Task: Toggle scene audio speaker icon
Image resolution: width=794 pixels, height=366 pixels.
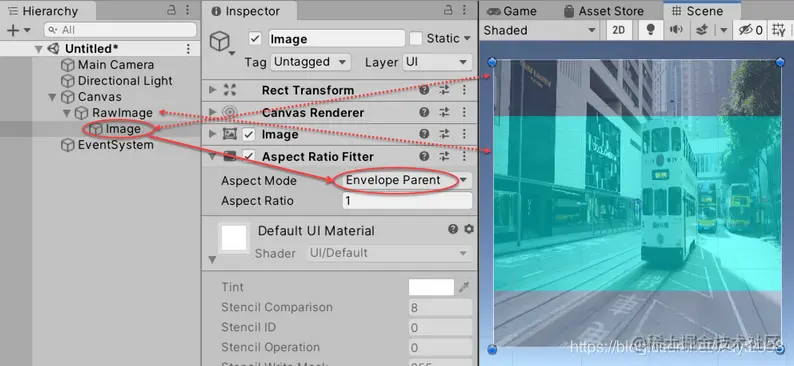Action: (676, 30)
